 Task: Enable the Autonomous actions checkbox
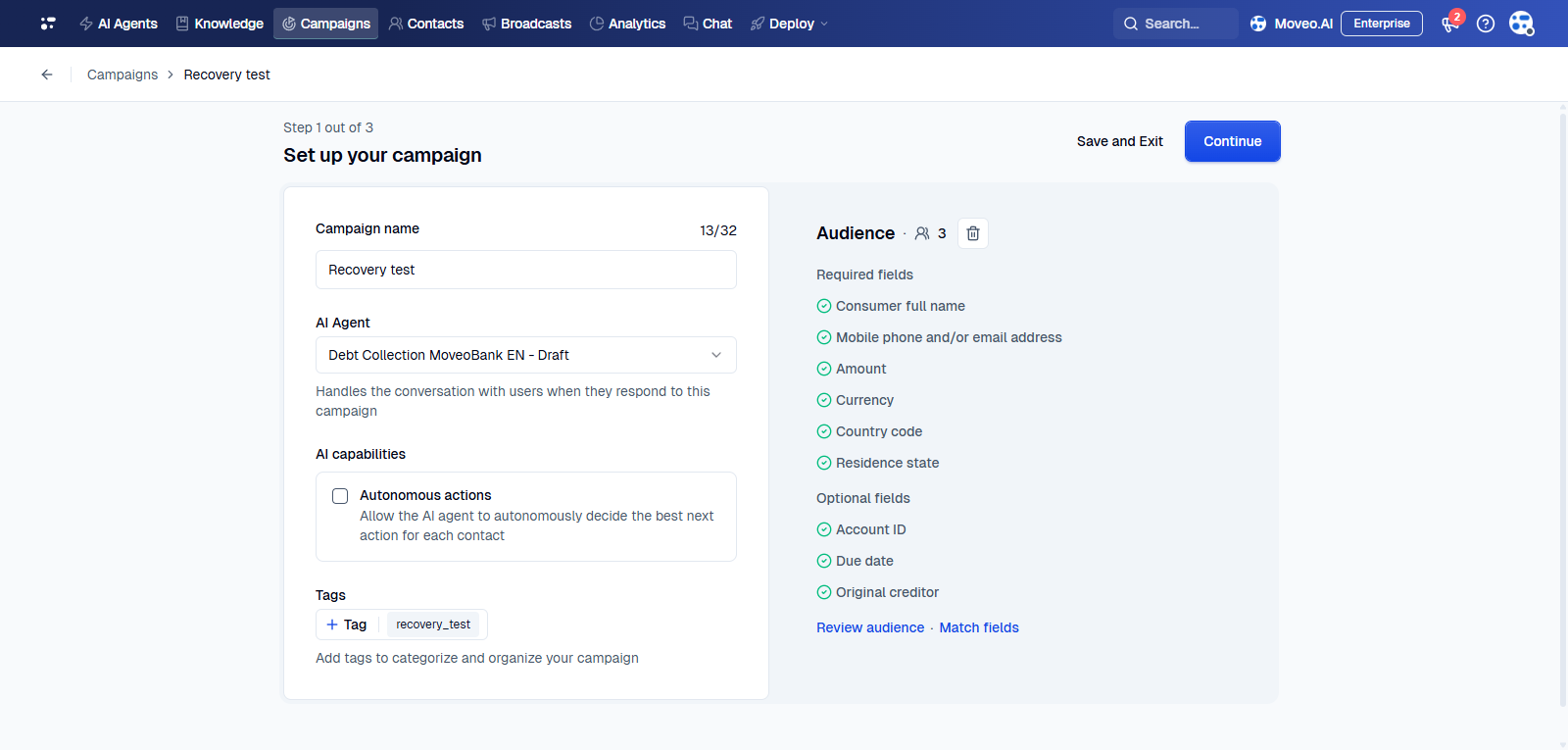tap(340, 496)
